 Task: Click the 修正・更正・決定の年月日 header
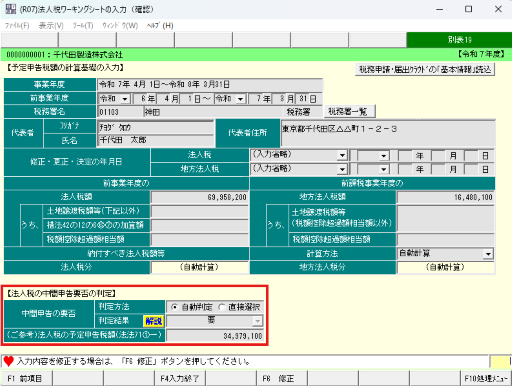click(76, 162)
